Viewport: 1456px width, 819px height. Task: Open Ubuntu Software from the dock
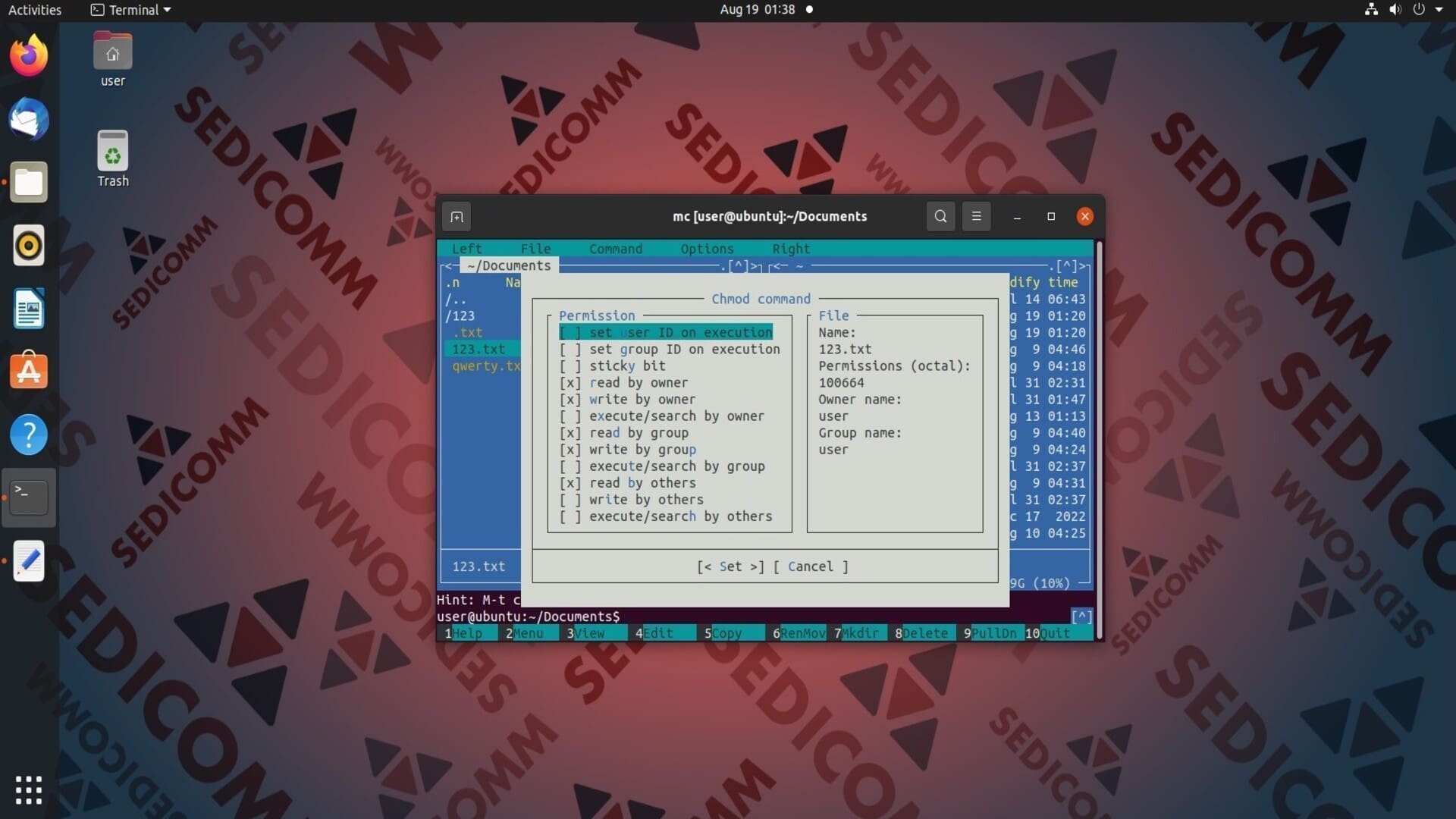click(29, 372)
